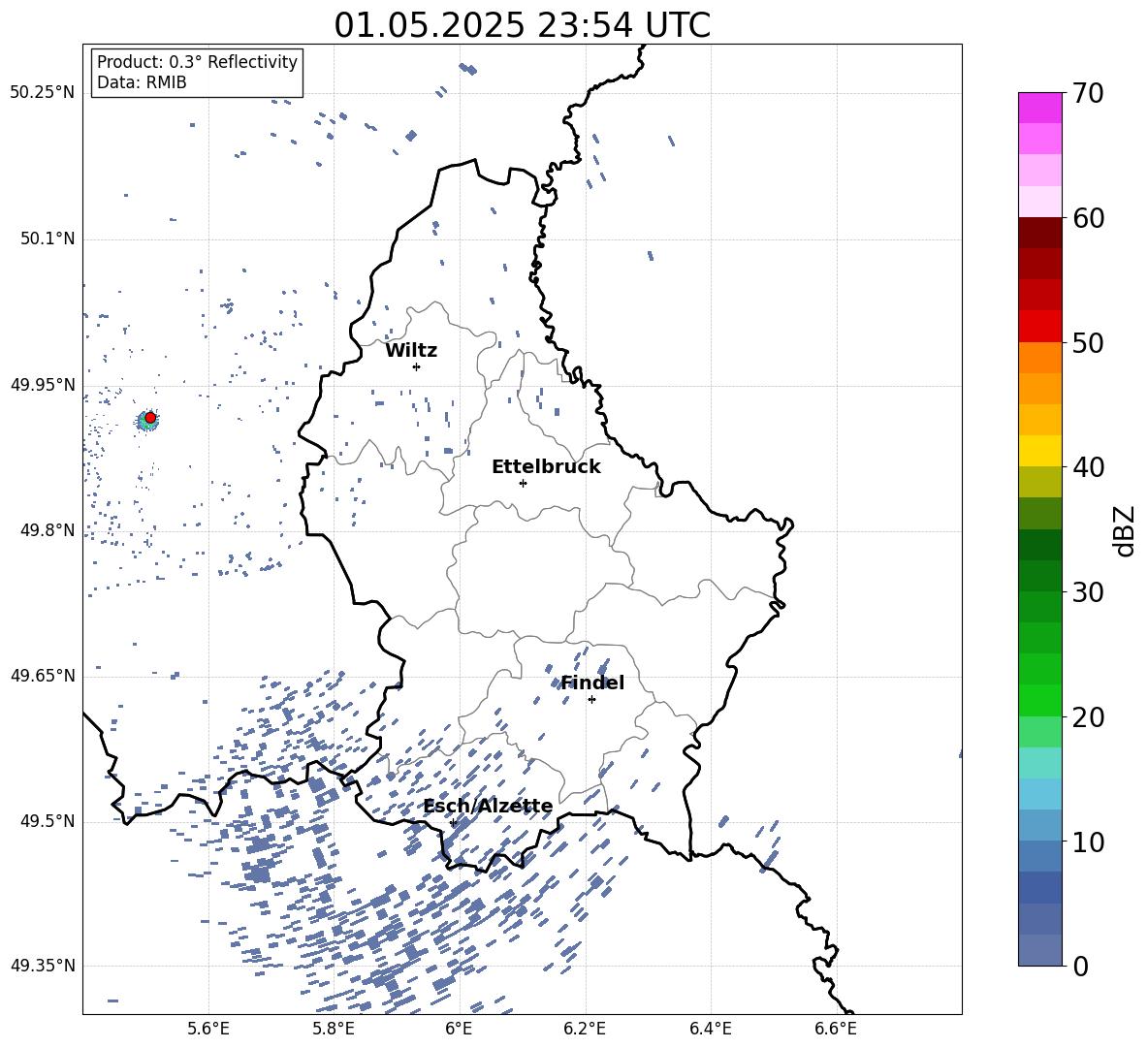Click the 6°E longitude label
1148x1048 pixels.
click(459, 1029)
